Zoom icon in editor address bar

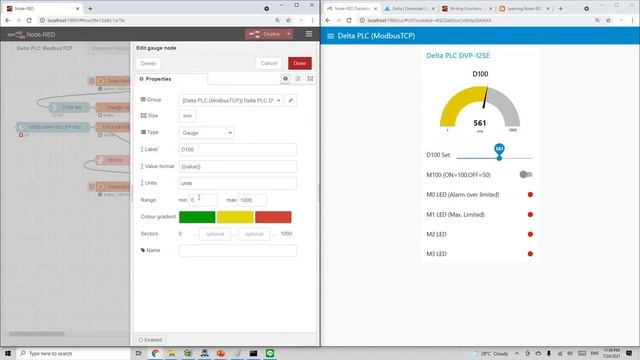[278, 20]
